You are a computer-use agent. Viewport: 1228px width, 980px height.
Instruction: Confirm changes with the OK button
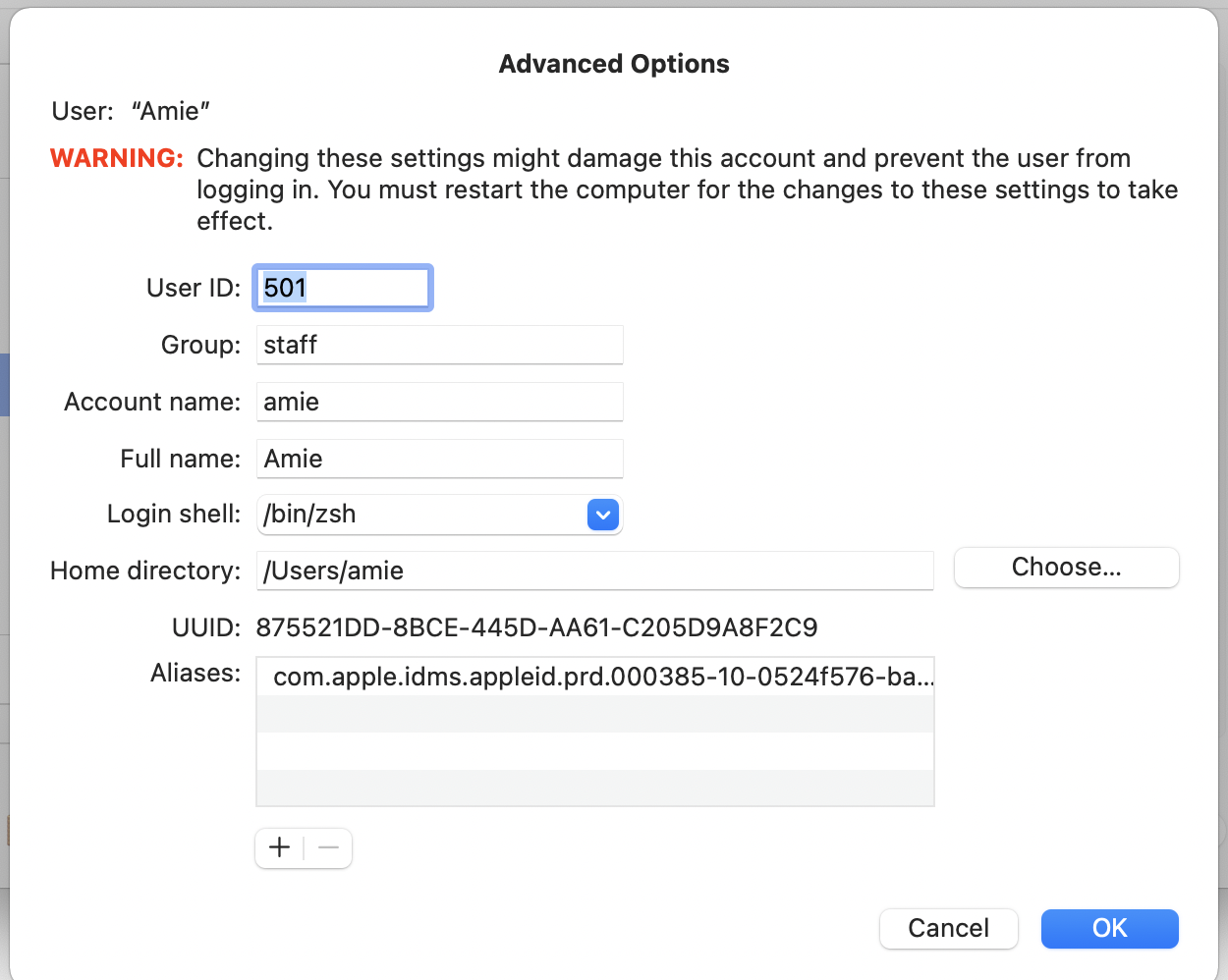pos(1109,929)
